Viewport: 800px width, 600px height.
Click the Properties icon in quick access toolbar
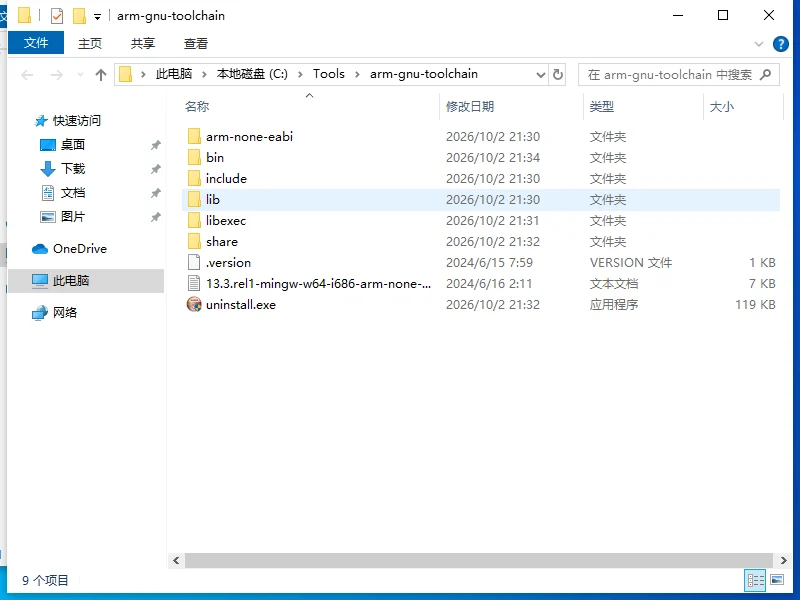coord(57,16)
